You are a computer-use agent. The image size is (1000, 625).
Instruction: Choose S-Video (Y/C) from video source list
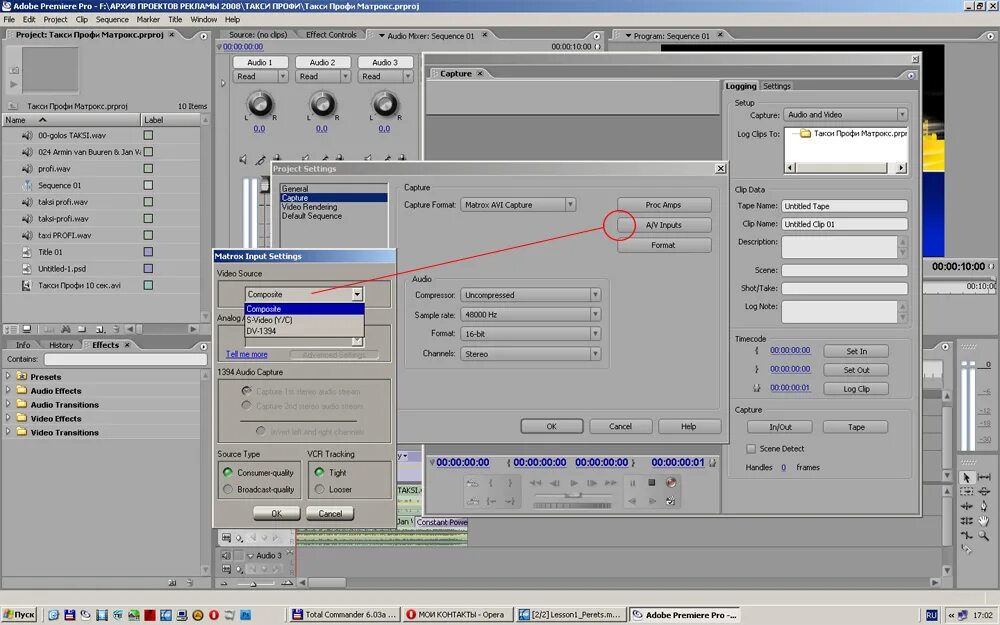pos(304,320)
